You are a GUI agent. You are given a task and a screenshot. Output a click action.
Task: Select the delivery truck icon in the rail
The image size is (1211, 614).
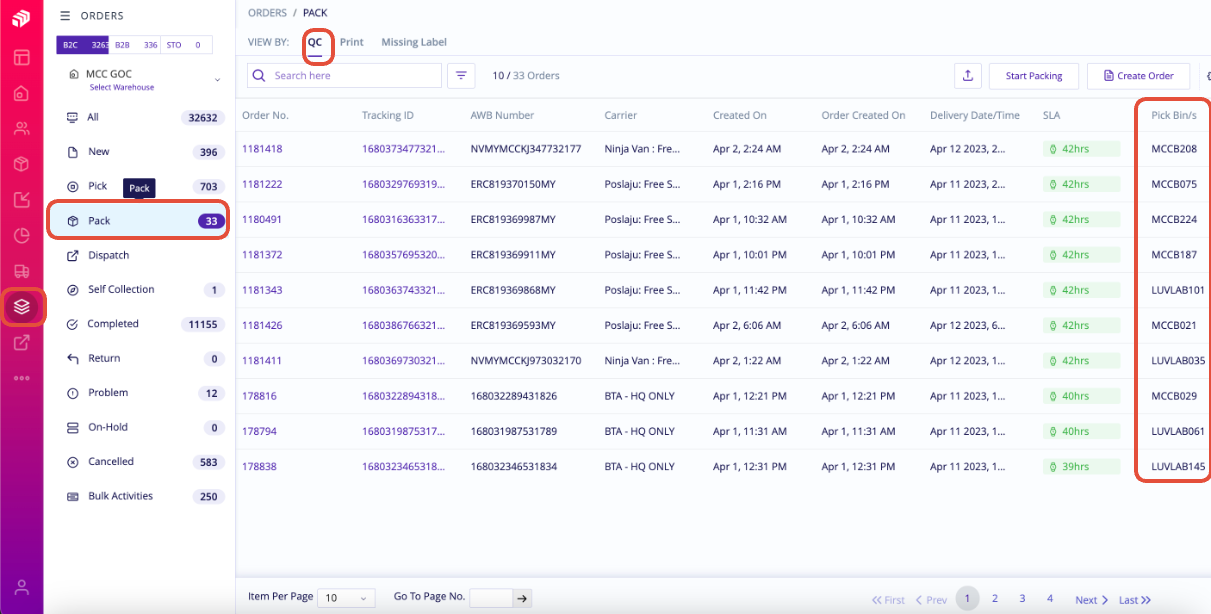(21, 271)
